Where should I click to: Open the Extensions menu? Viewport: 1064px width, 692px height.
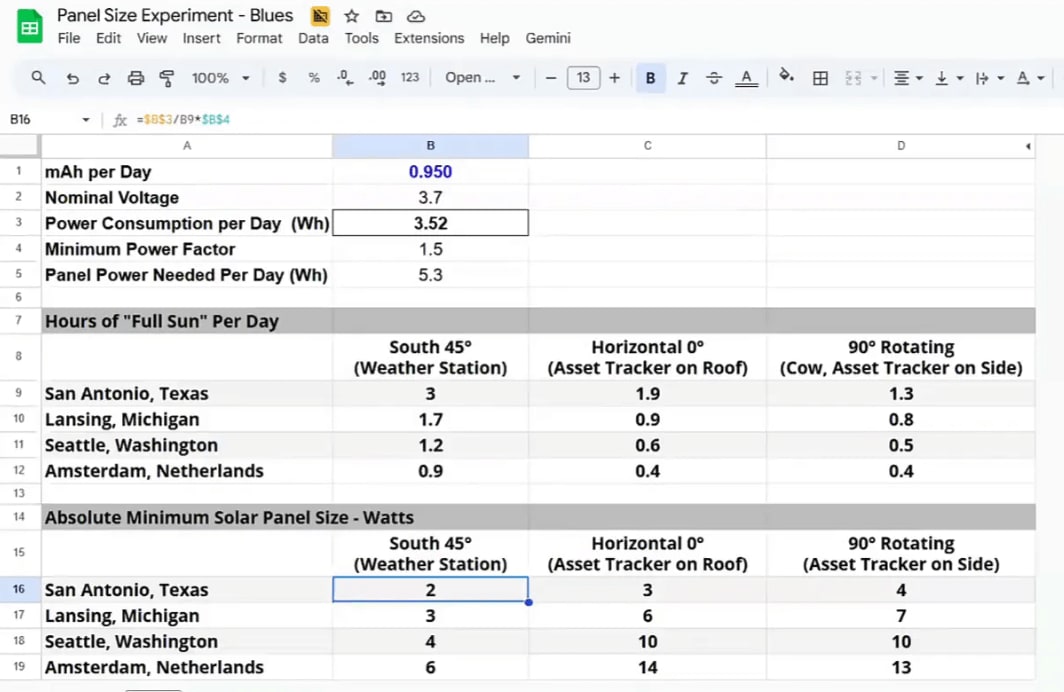click(429, 38)
